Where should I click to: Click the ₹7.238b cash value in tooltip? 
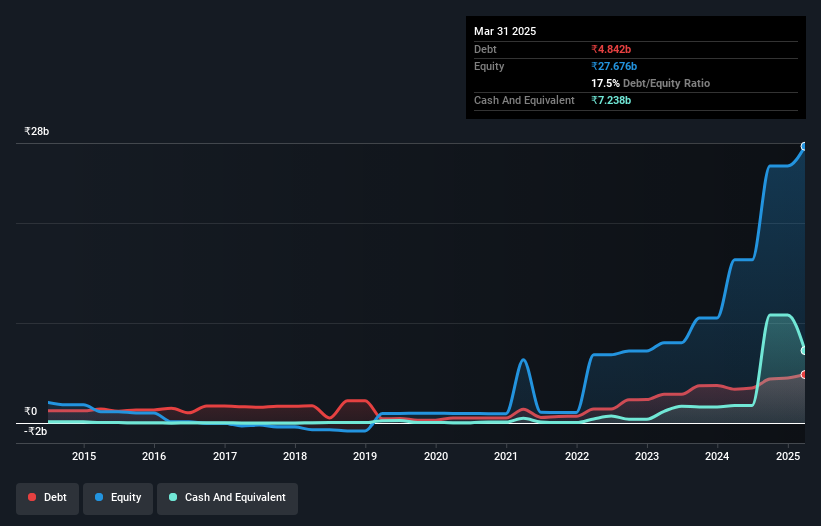[611, 100]
